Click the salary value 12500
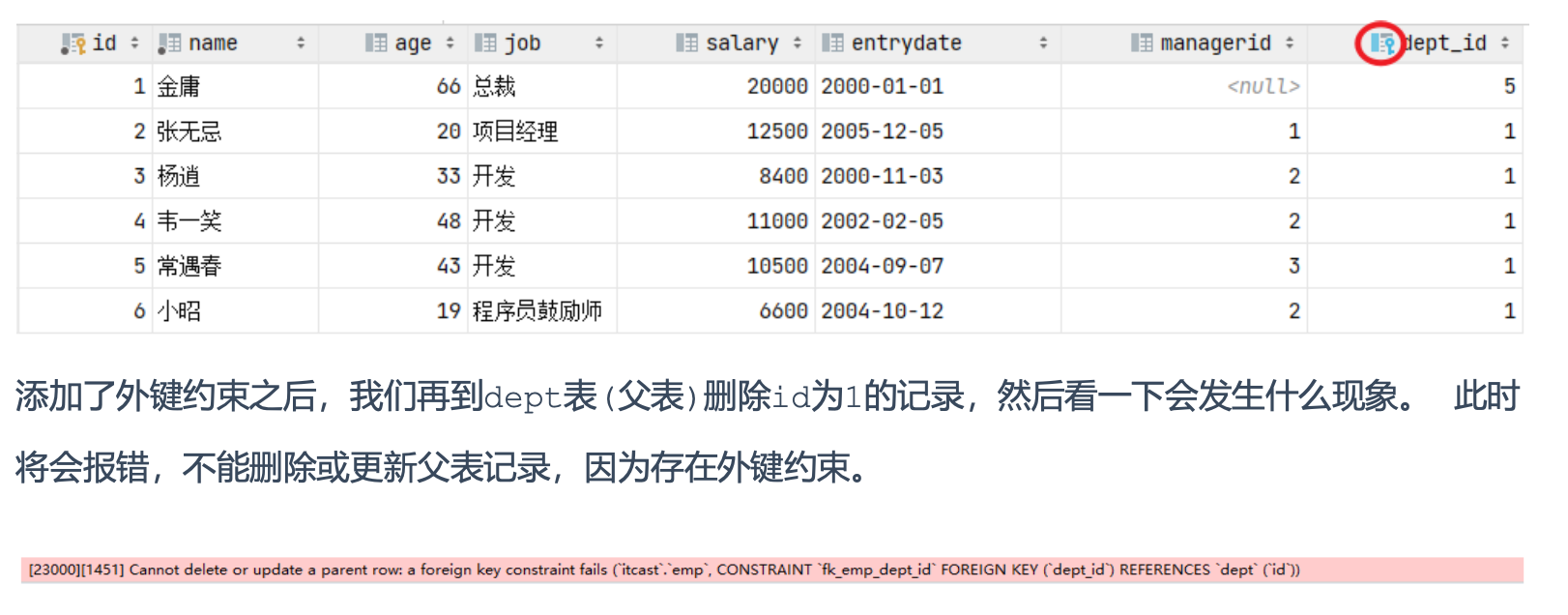 click(x=777, y=132)
